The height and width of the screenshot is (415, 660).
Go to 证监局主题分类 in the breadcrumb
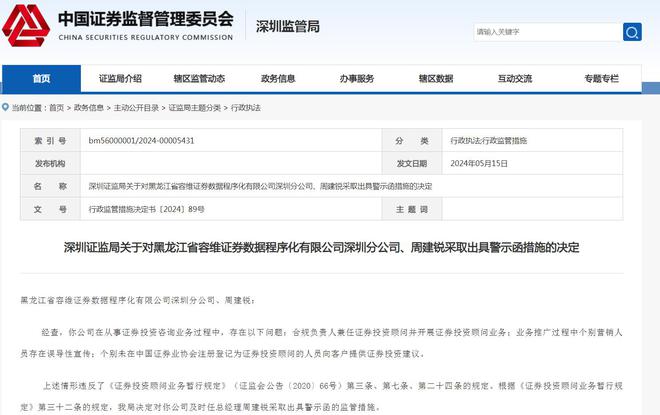[x=194, y=108]
